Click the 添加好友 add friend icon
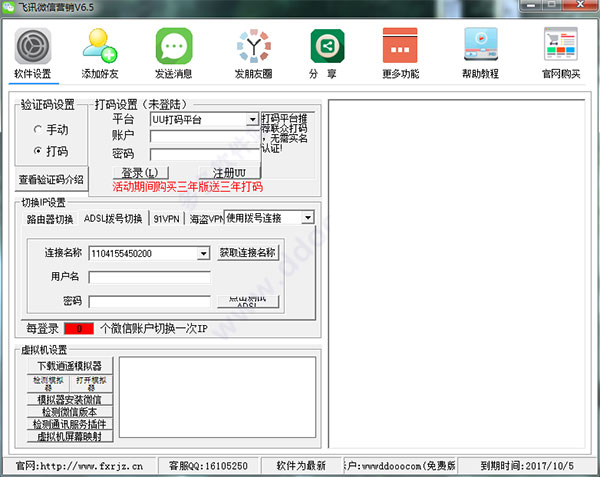600x477 pixels. [x=100, y=46]
